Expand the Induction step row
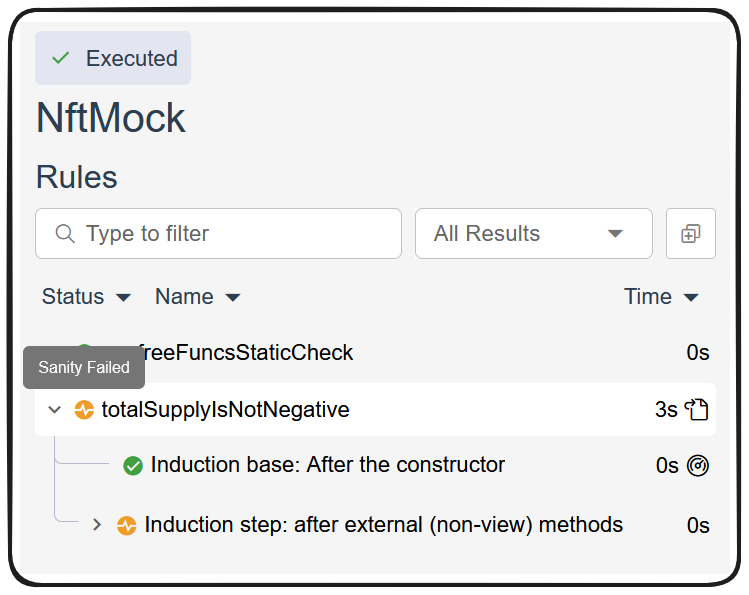 tap(97, 525)
